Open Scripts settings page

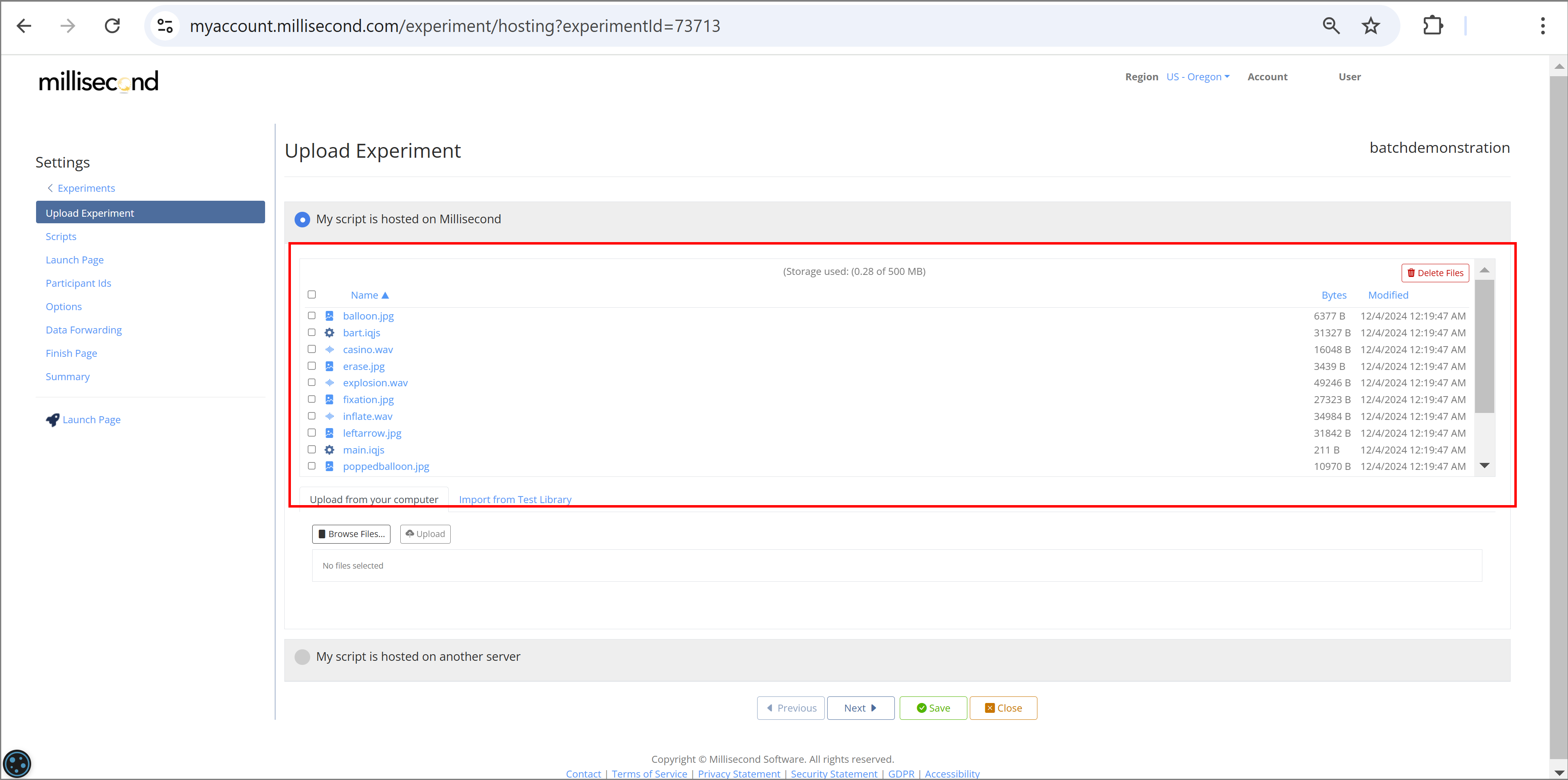coord(61,237)
